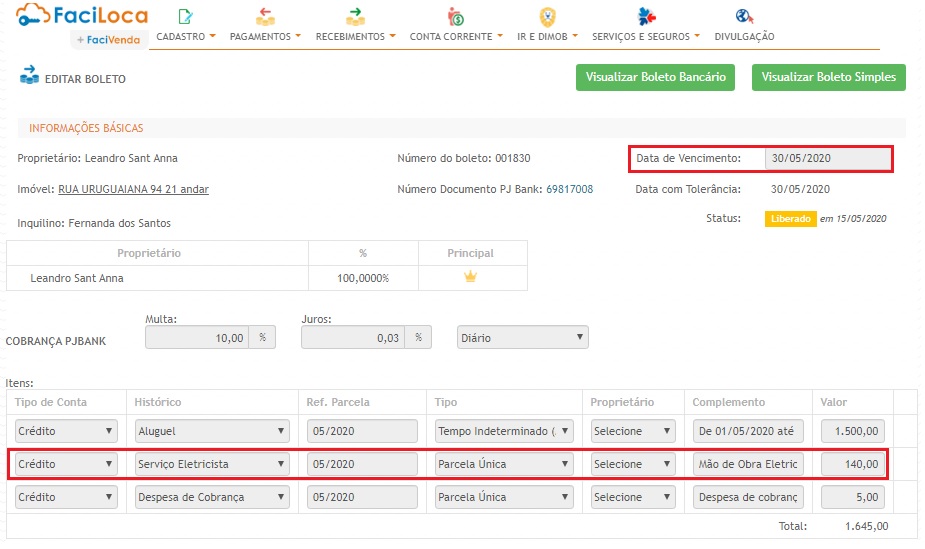925x549 pixels.
Task: Expand the Aluguel histórico dropdown
Action: (212, 432)
